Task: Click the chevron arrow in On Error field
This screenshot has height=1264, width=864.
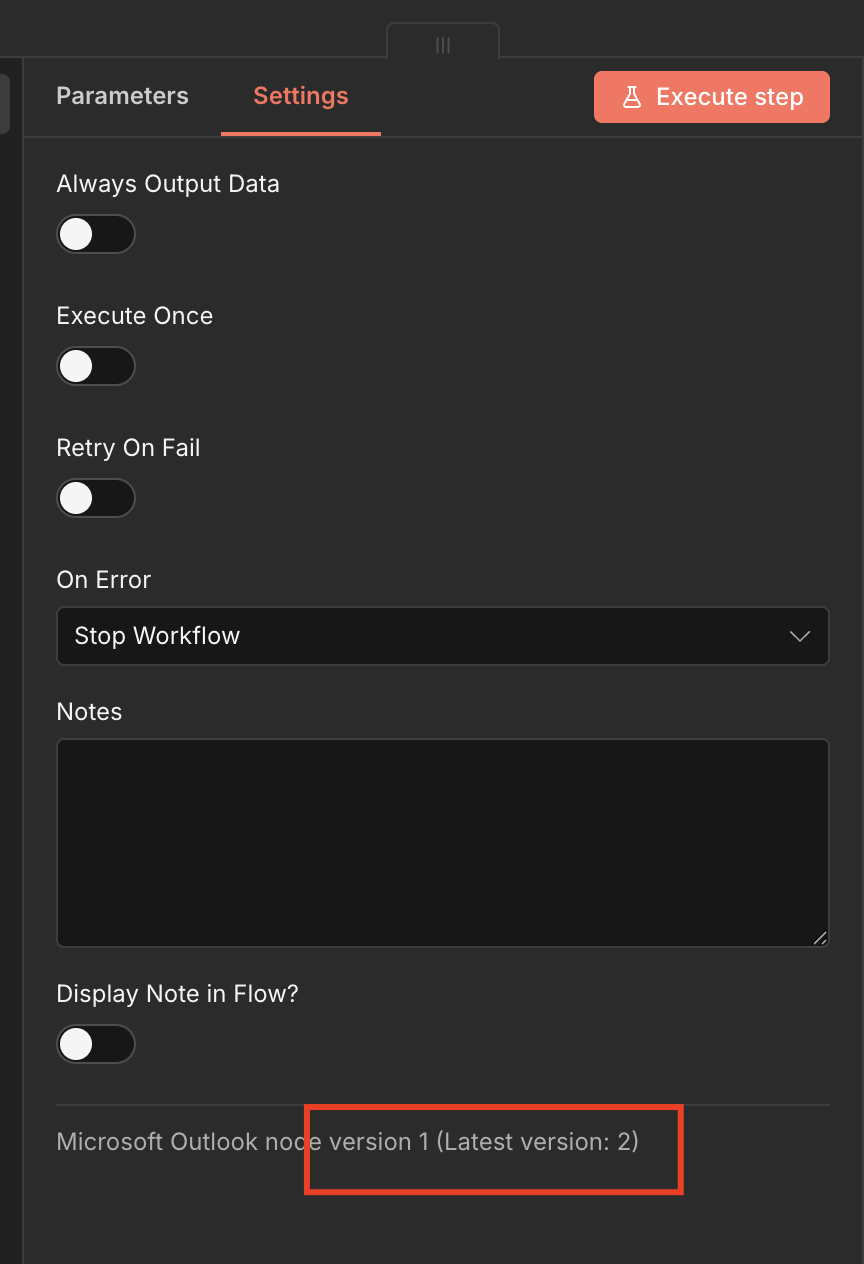Action: (x=800, y=636)
